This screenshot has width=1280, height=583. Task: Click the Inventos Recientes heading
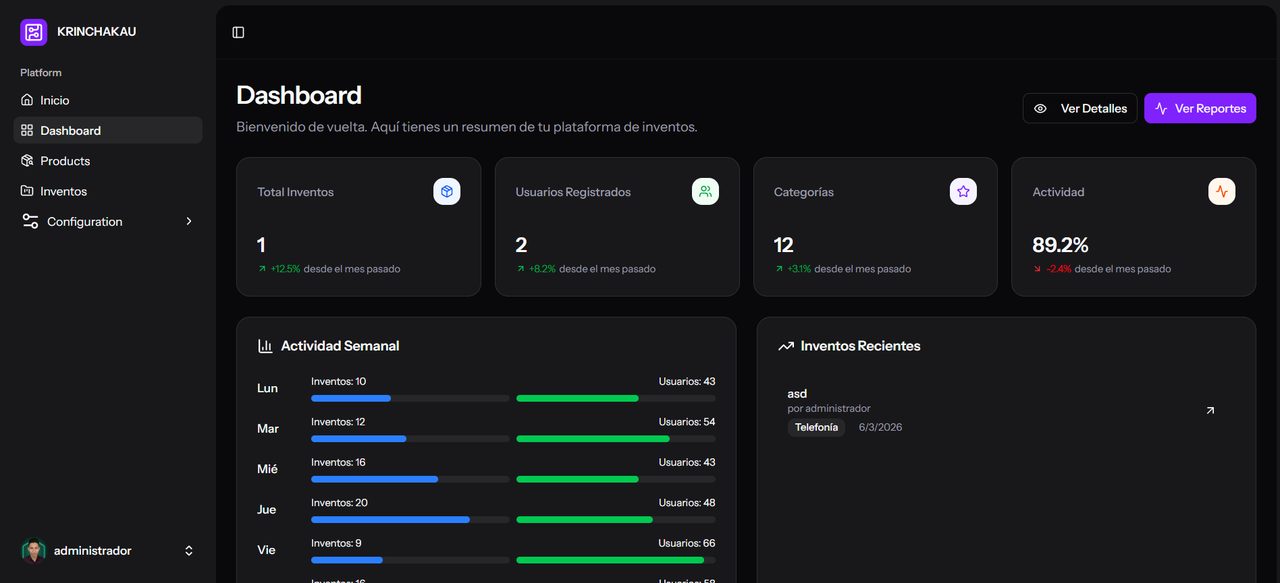(860, 346)
